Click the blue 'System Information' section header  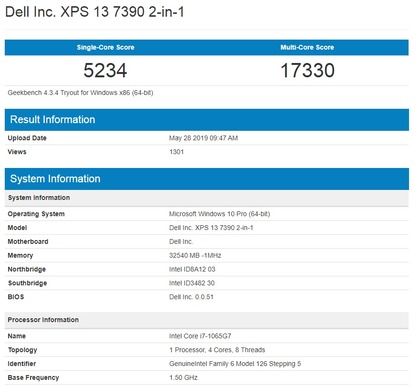(x=207, y=179)
